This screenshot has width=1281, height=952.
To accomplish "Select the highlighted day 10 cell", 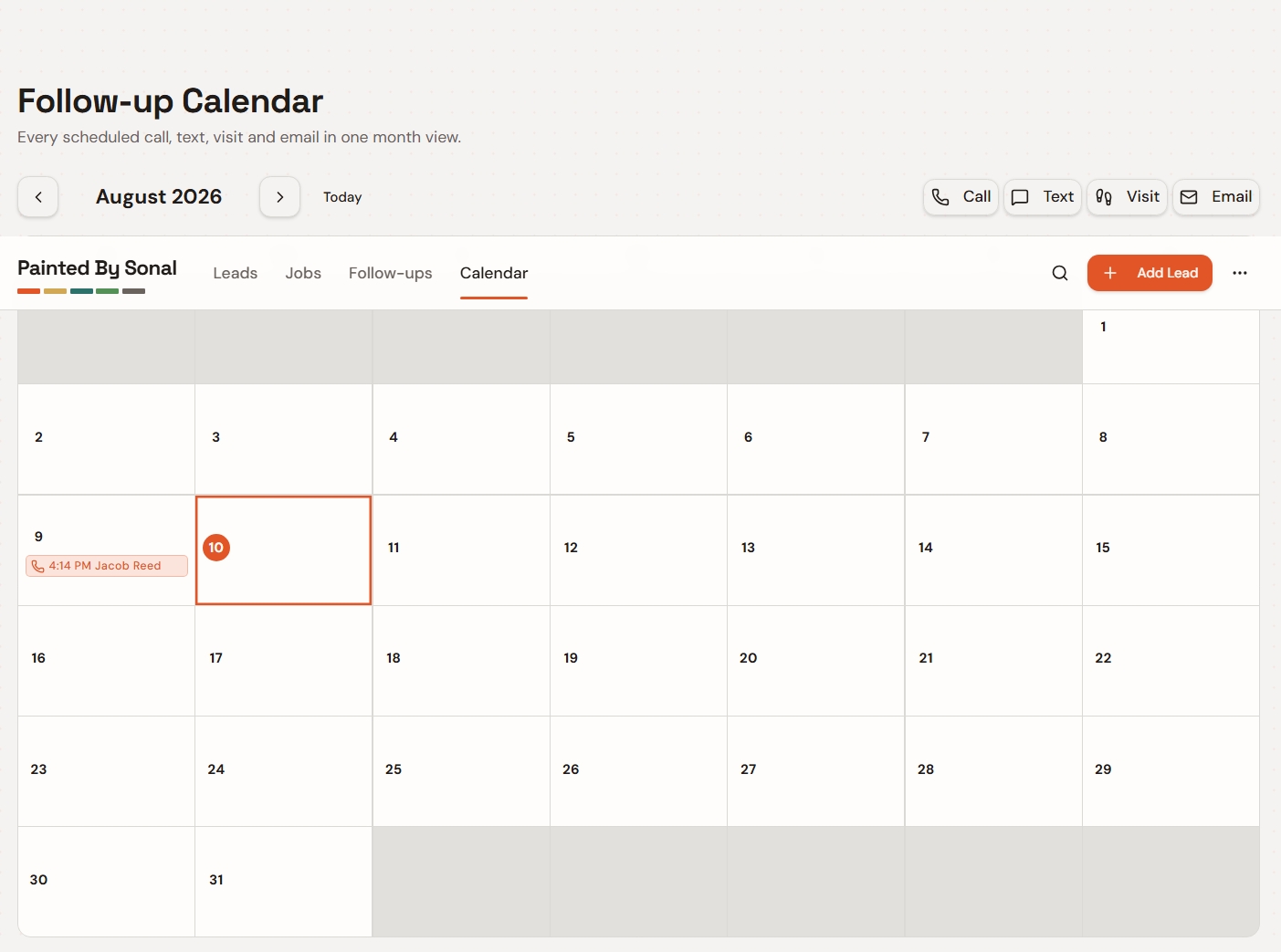I will click(x=284, y=550).
